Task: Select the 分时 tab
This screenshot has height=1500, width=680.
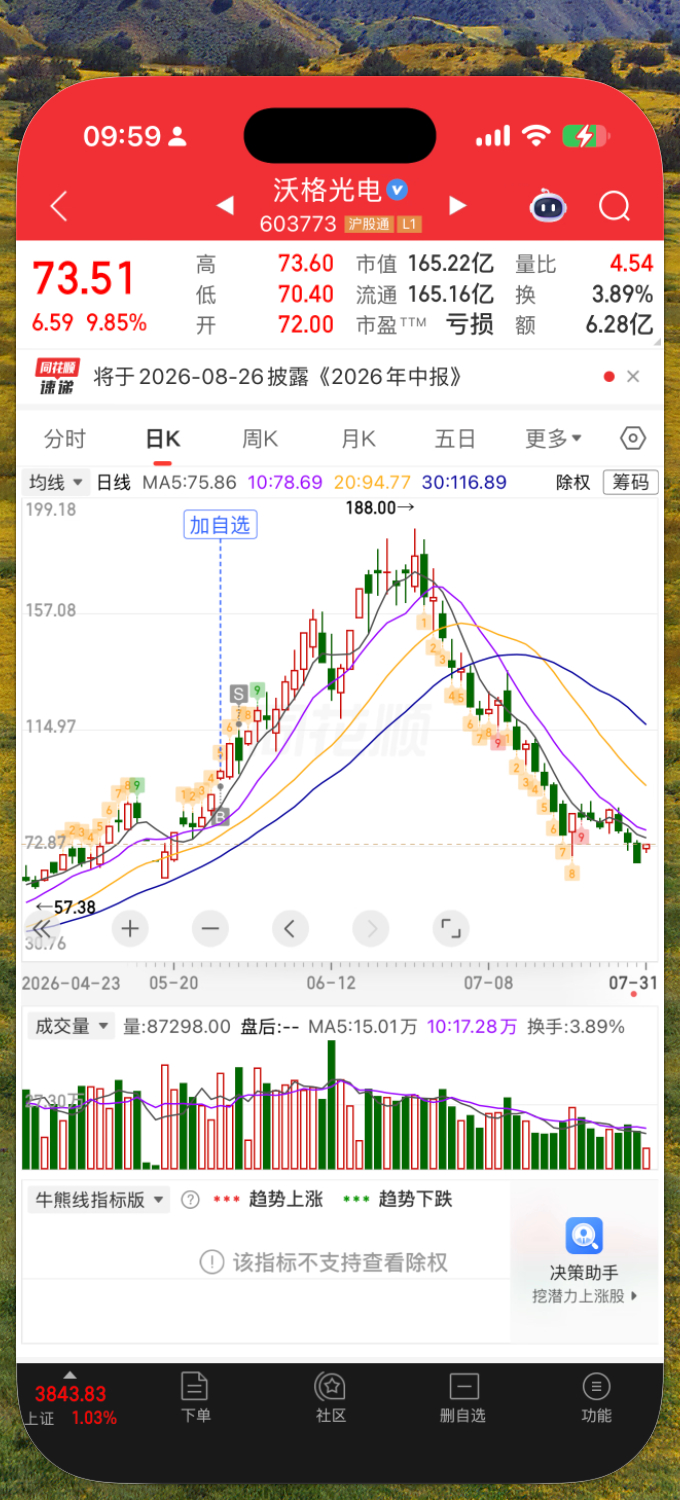Action: coord(65,438)
